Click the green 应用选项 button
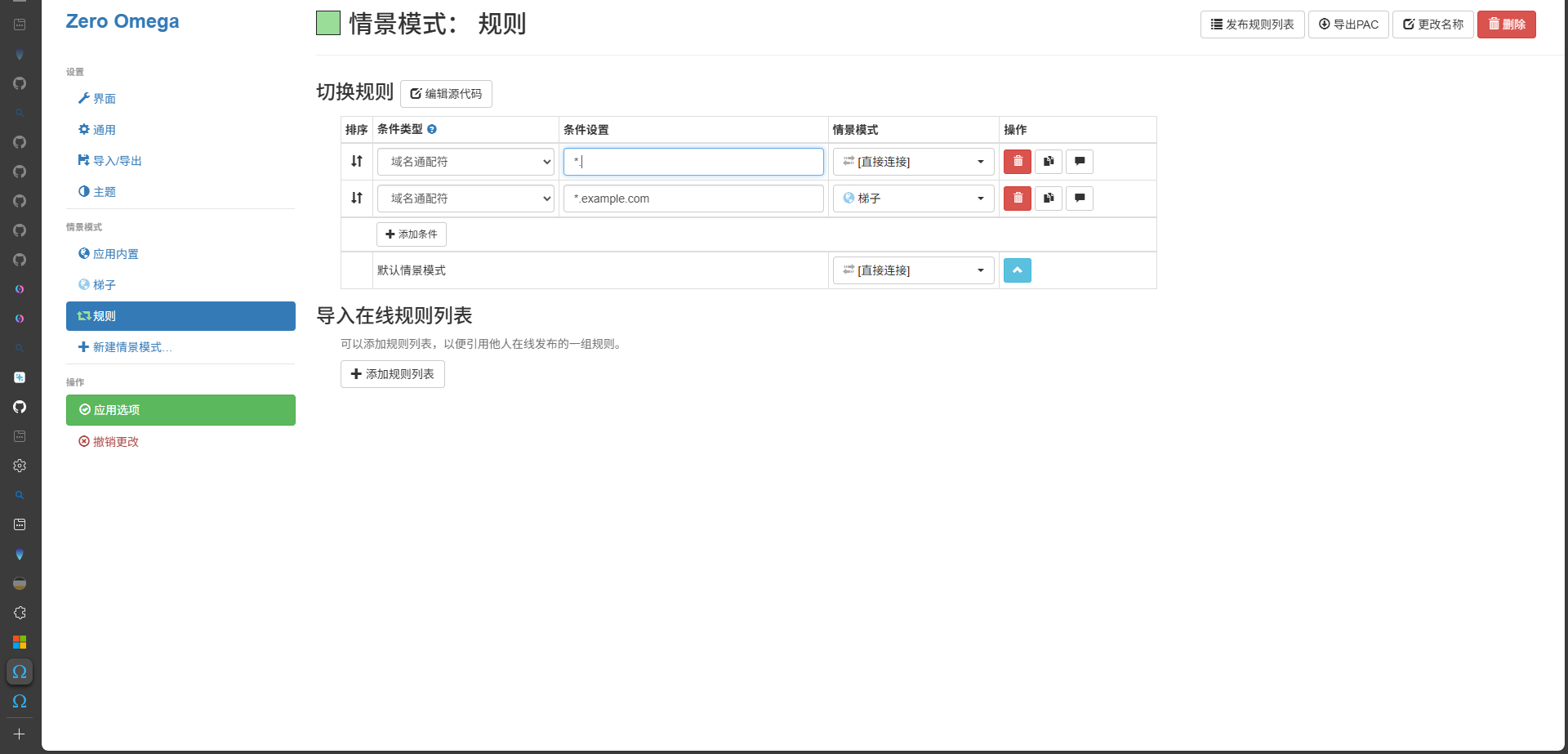Image resolution: width=1568 pixels, height=754 pixels. 180,410
